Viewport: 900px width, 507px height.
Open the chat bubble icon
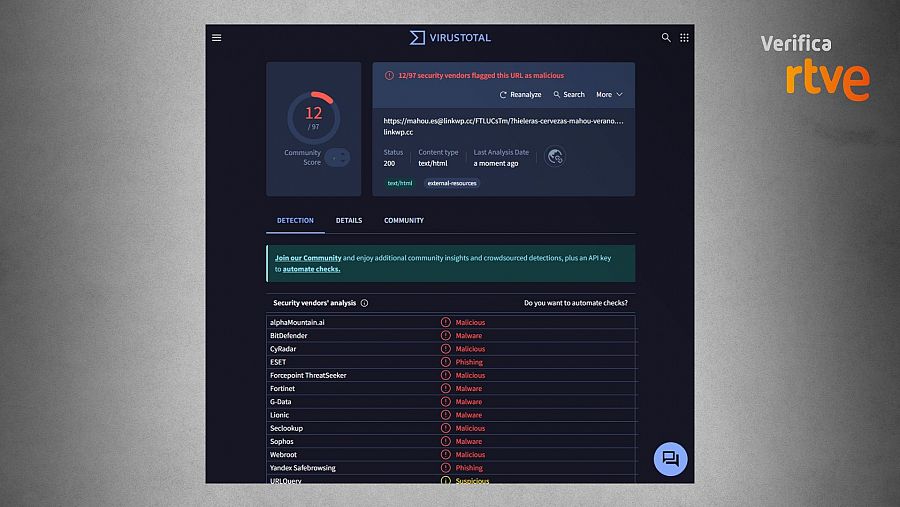670,459
